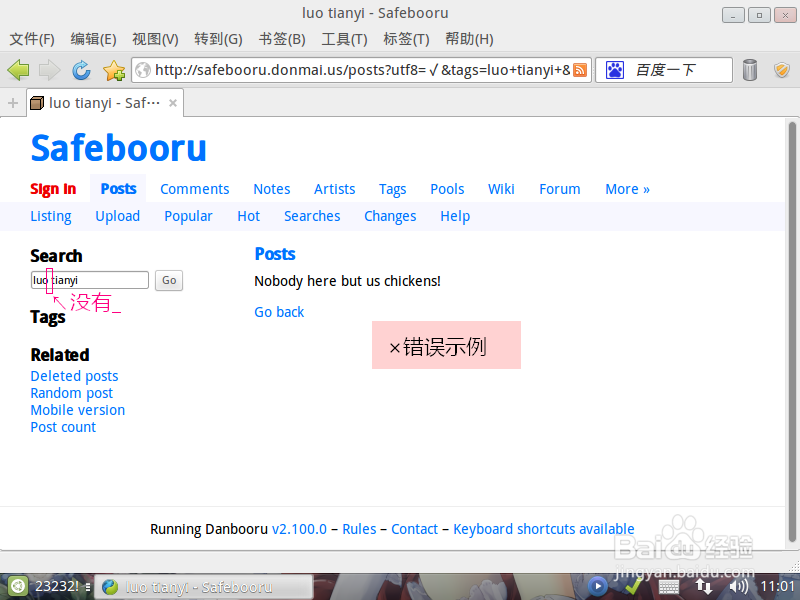Click the Popular subnav link
This screenshot has height=600, width=800.
point(188,216)
